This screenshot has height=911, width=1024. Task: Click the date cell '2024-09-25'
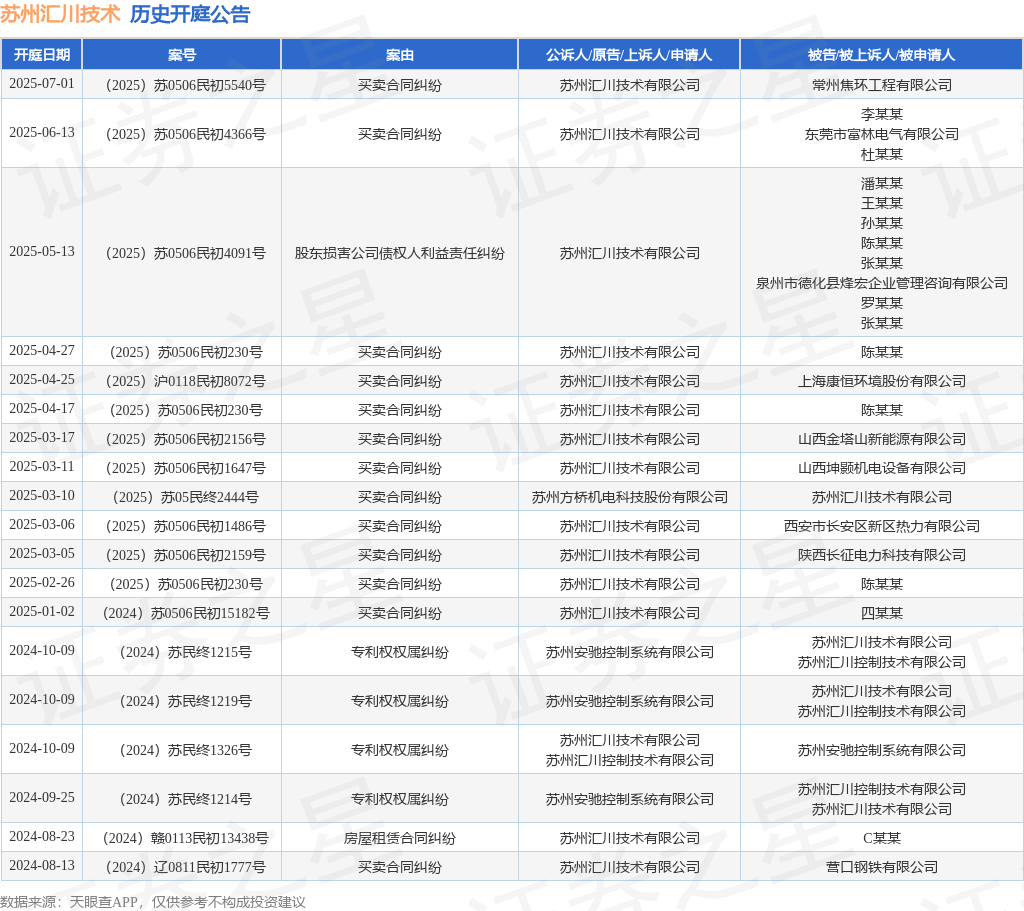42,797
